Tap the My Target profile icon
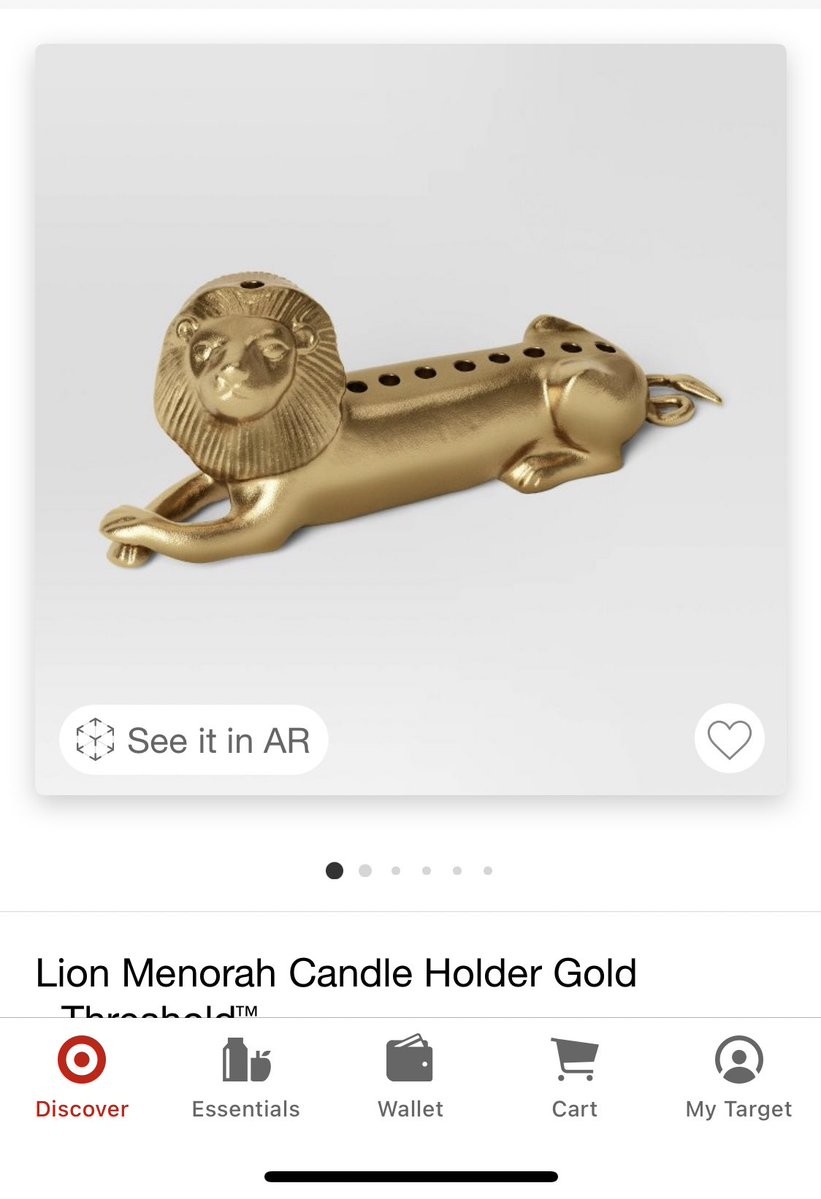 pyautogui.click(x=738, y=1059)
